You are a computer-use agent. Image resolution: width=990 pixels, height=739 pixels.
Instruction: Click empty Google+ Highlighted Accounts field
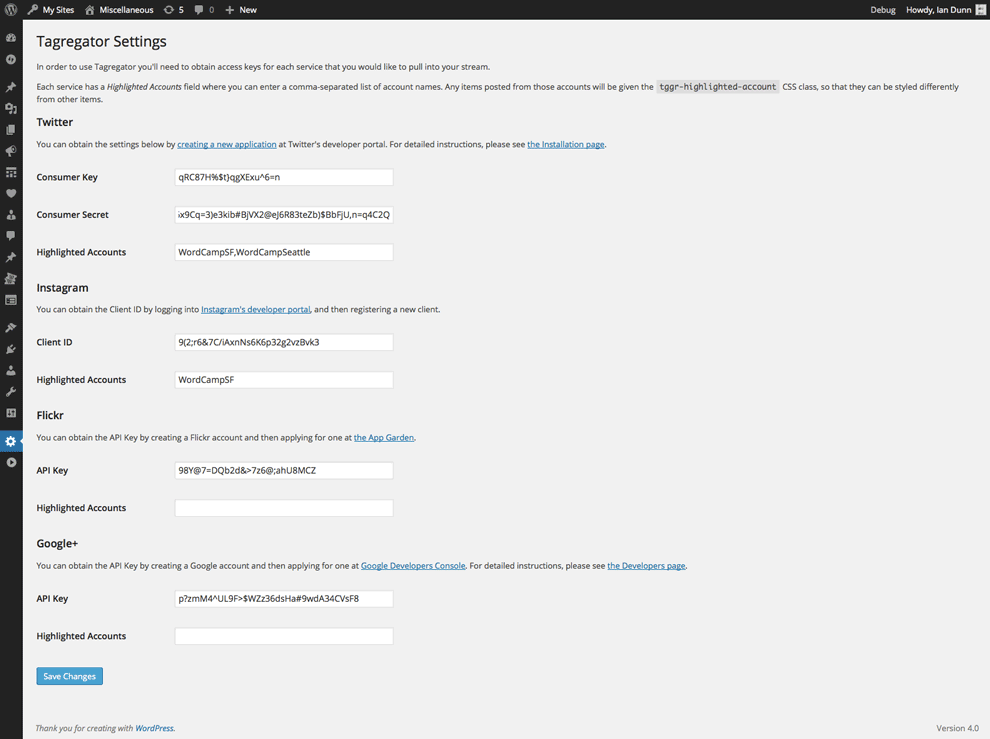284,636
